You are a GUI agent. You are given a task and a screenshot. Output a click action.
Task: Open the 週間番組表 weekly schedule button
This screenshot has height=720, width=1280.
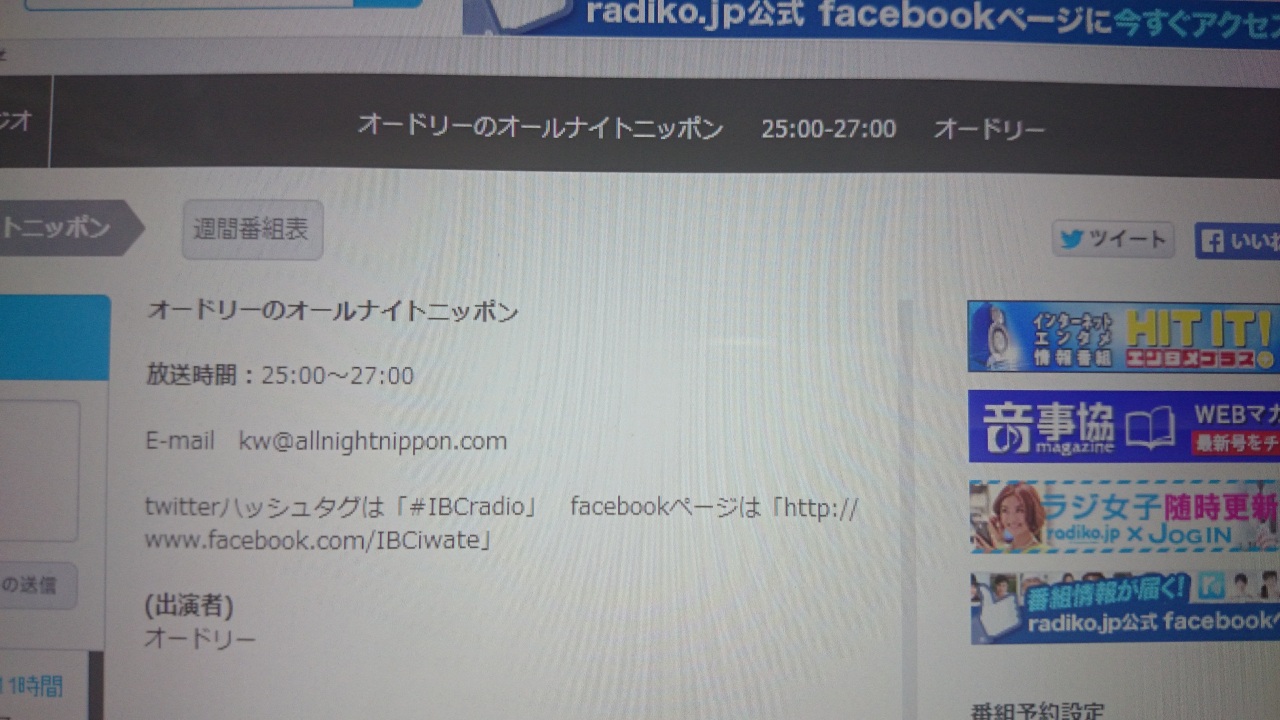tap(252, 230)
